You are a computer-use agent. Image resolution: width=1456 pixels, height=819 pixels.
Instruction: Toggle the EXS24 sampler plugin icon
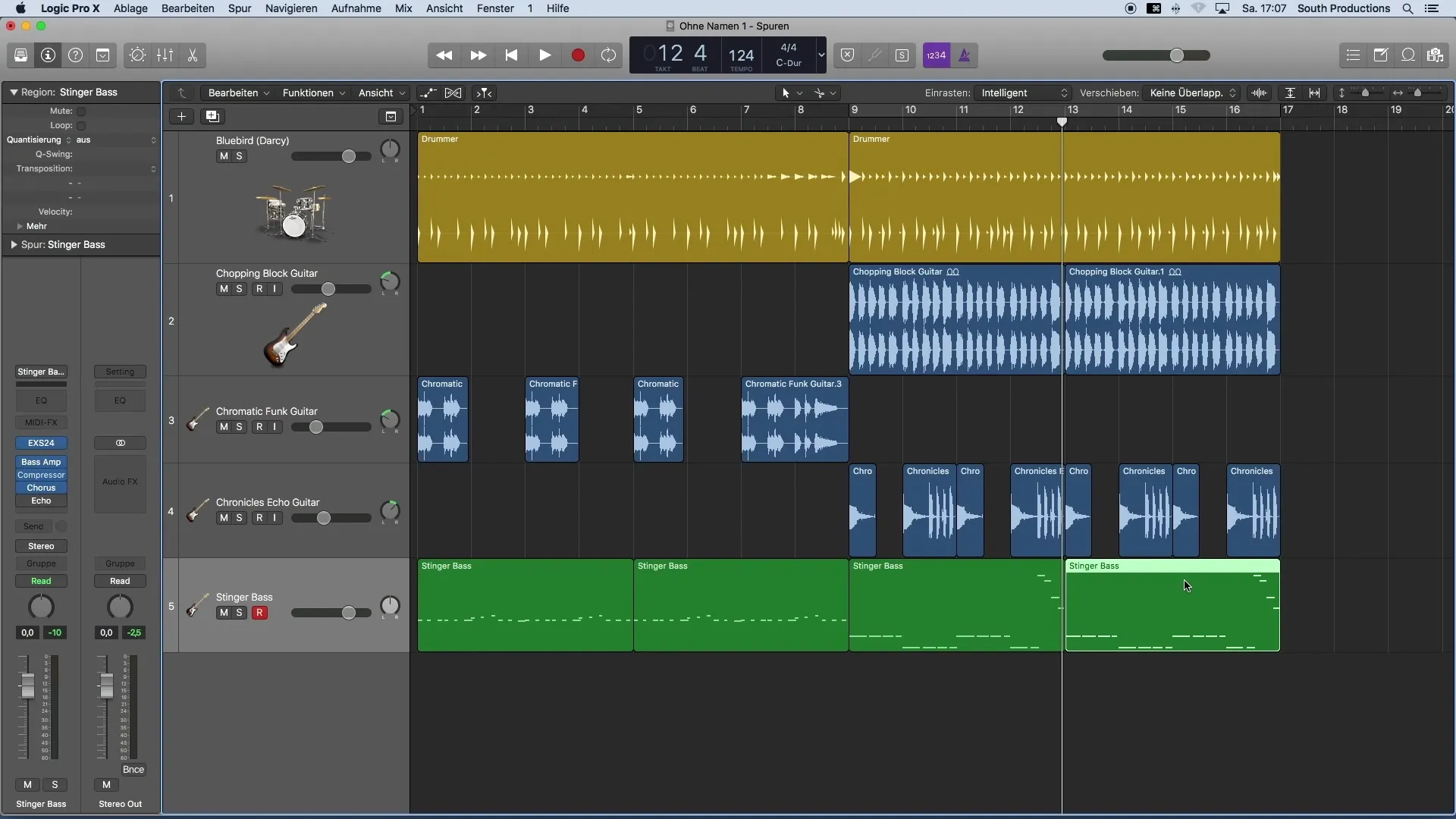(x=41, y=443)
